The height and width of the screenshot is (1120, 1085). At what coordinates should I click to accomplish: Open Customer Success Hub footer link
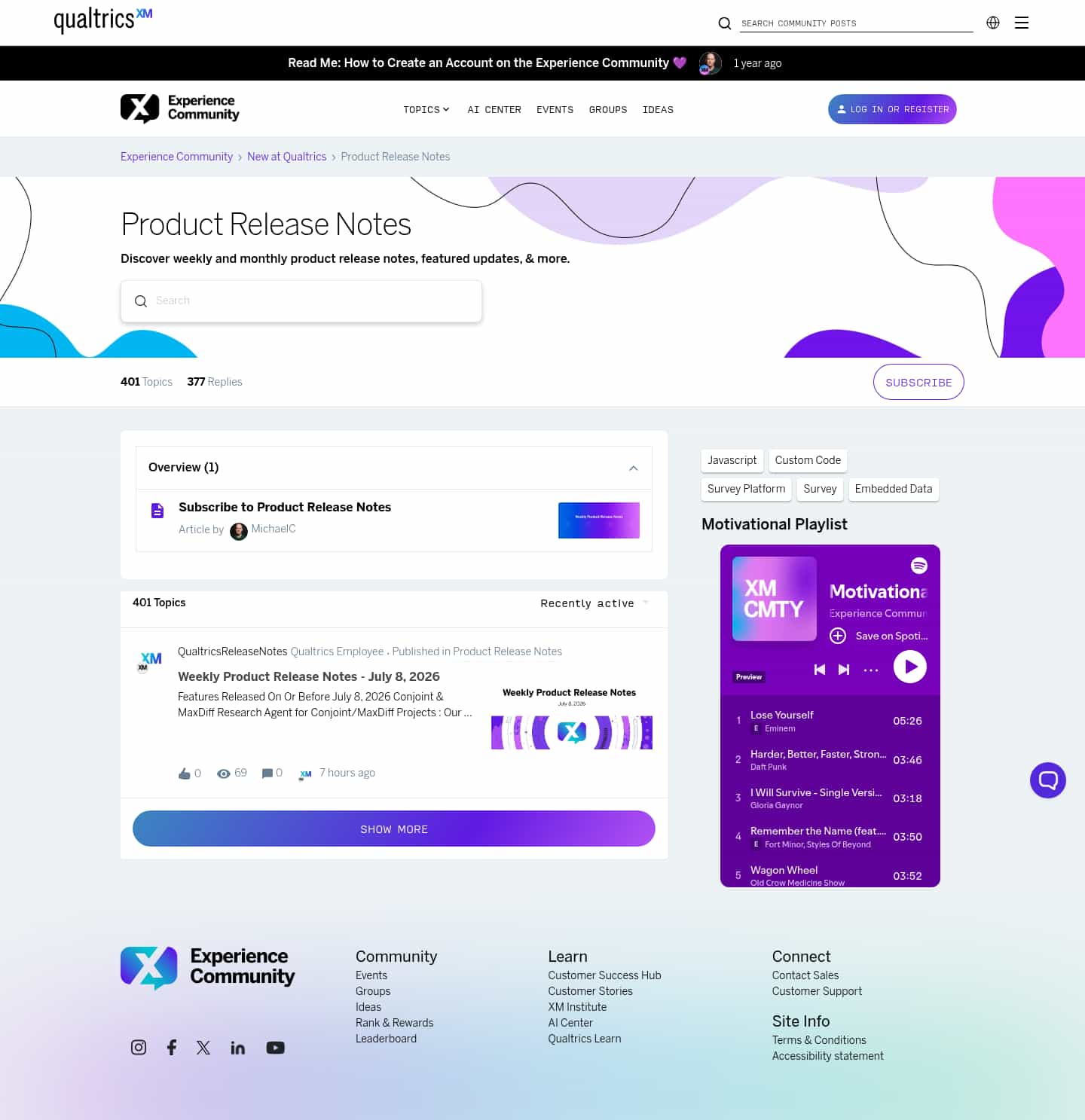tap(604, 975)
